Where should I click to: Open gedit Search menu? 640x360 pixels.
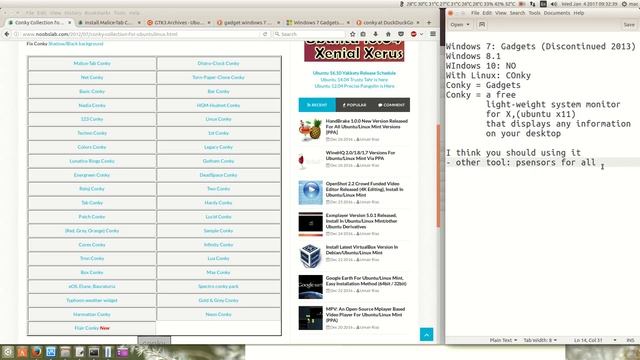coord(517,13)
